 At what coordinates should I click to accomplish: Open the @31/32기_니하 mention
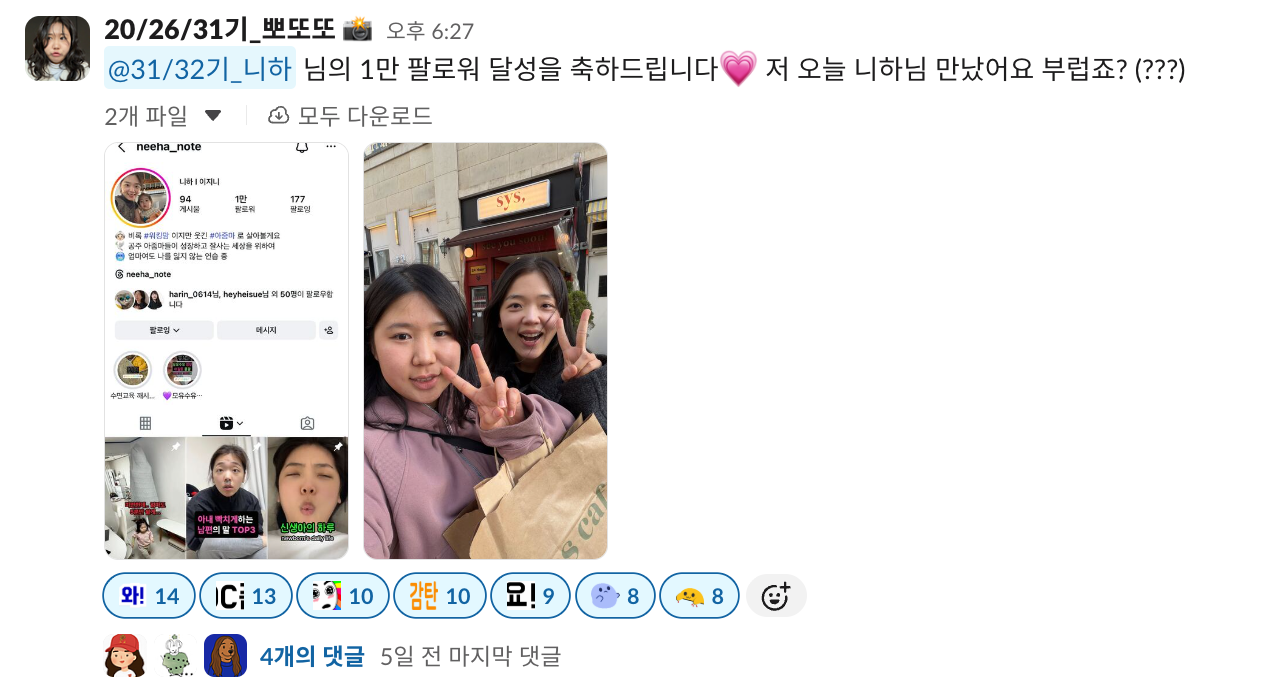(200, 69)
